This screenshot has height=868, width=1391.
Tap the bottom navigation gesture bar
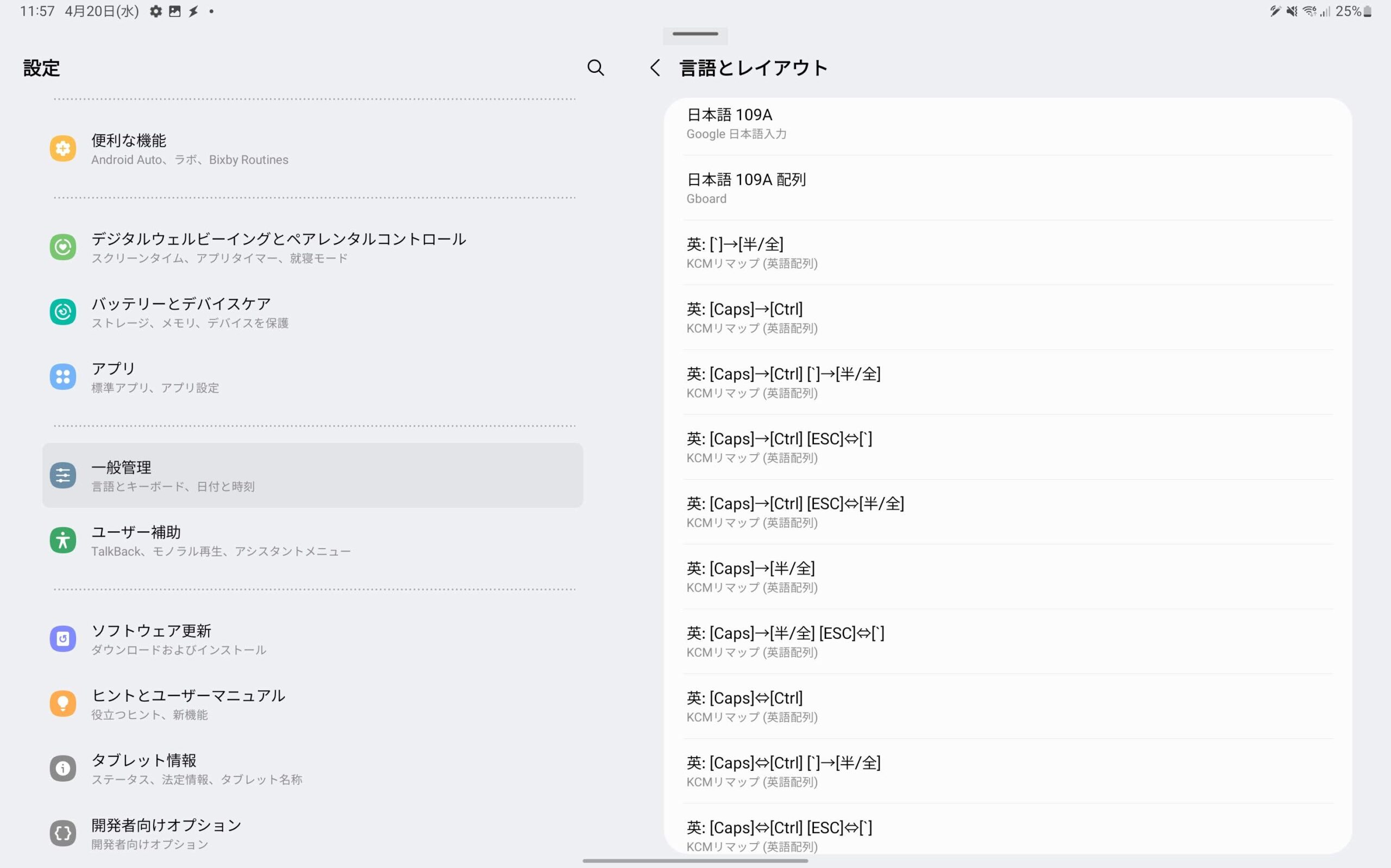pos(695,860)
